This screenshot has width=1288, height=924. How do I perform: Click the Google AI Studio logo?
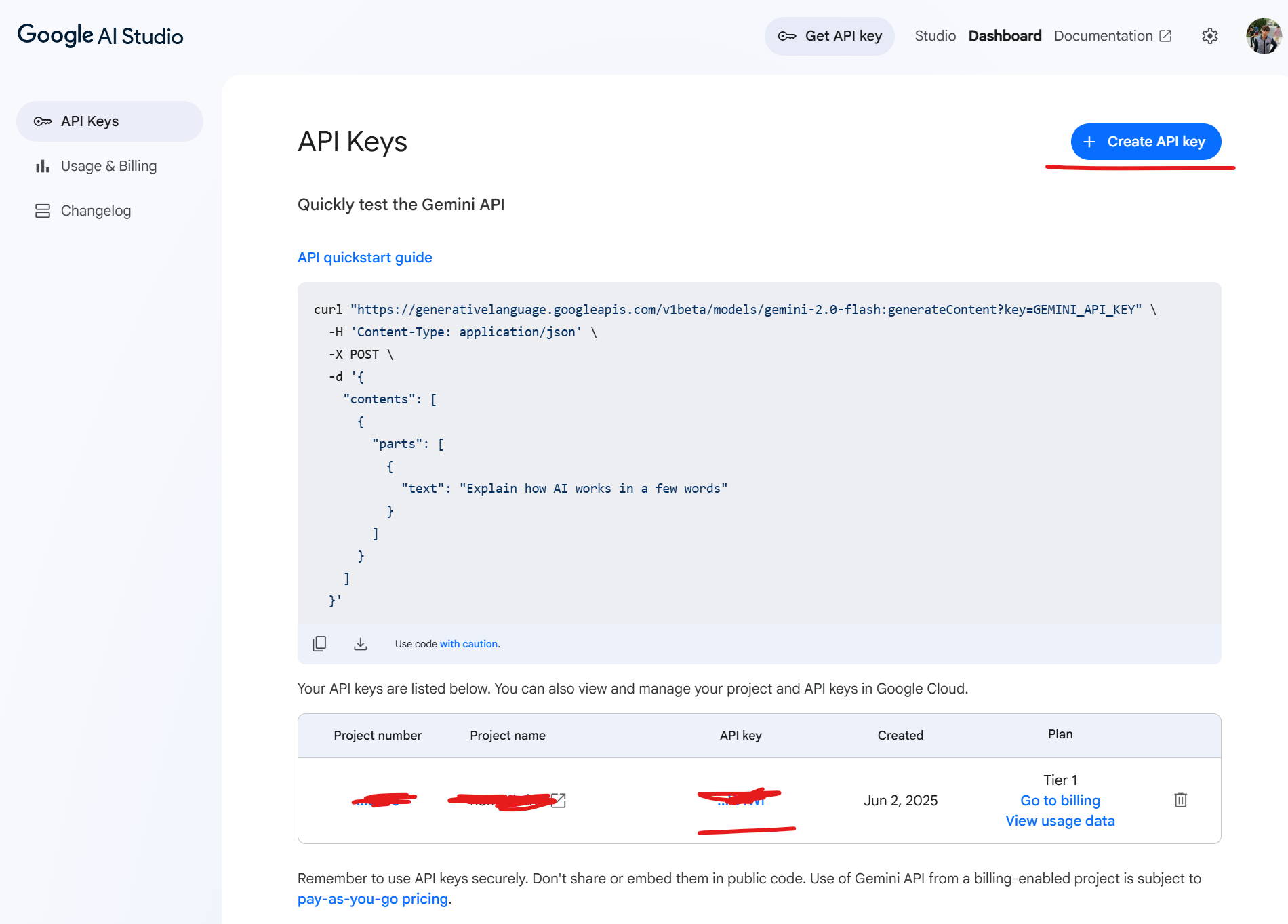click(x=100, y=35)
